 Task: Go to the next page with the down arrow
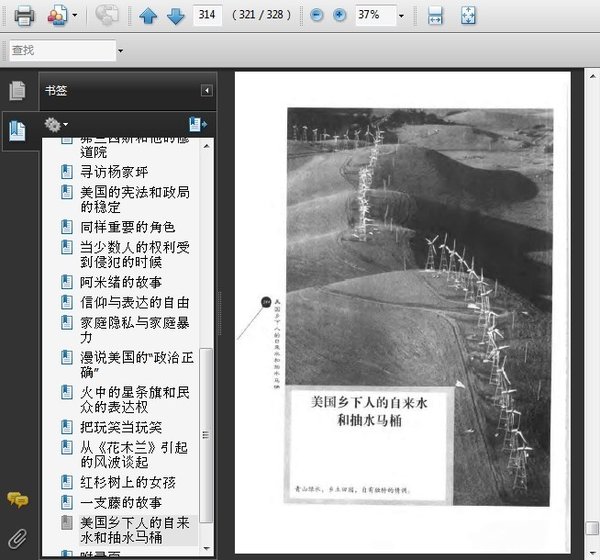coord(174,16)
